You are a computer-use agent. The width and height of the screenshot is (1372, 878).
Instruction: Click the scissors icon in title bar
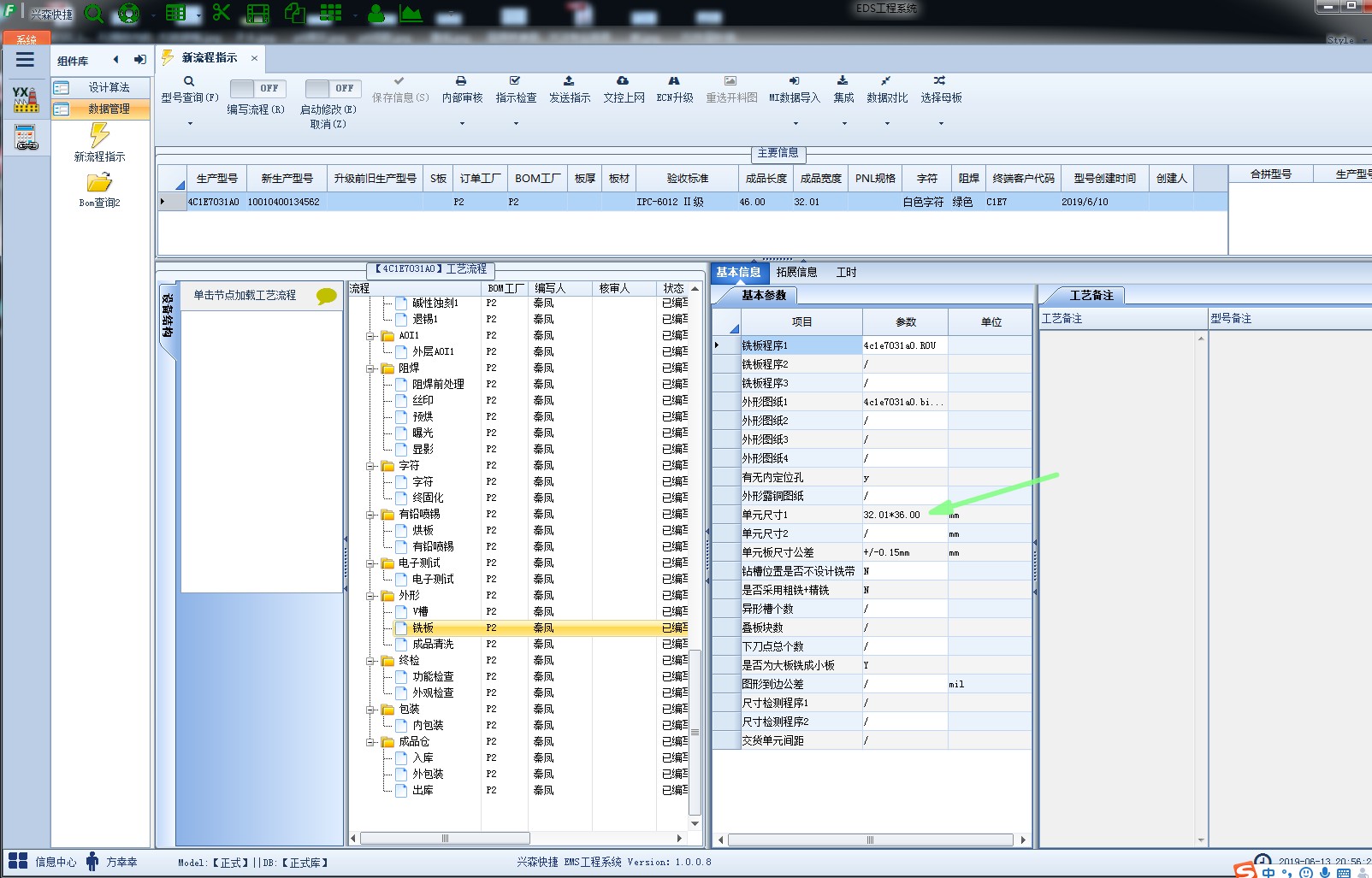pos(222,13)
